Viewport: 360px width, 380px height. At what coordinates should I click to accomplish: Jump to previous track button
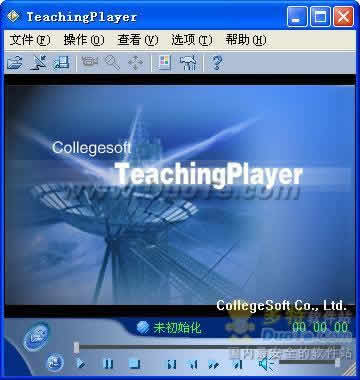point(172,364)
